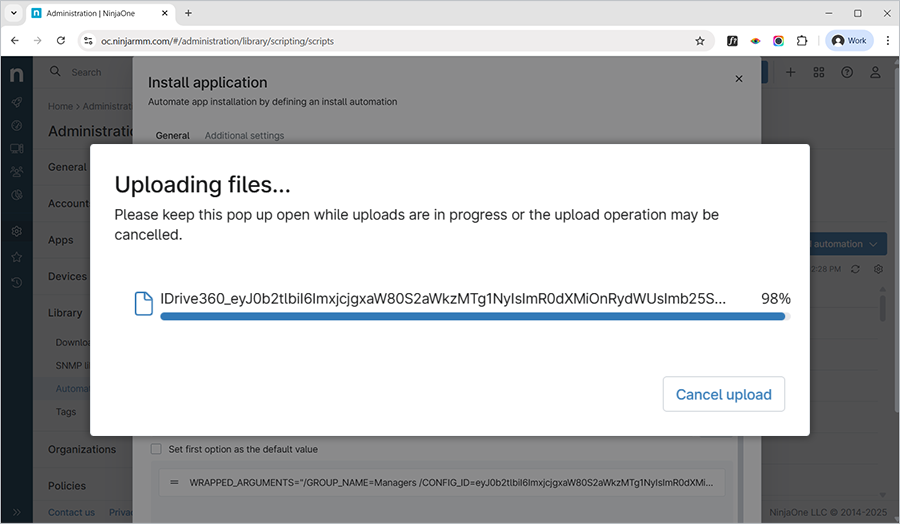Open the Contact us link
The width and height of the screenshot is (900, 524).
point(71,512)
